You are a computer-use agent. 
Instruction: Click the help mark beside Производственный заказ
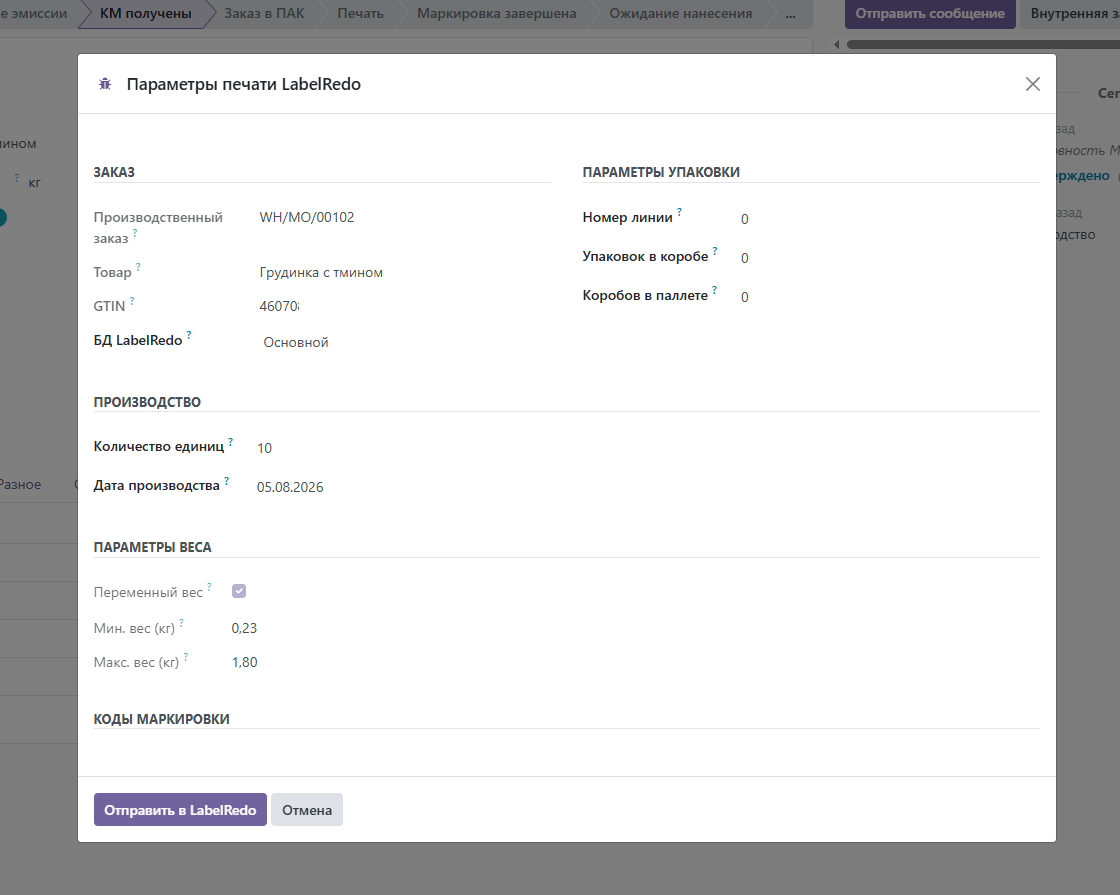pos(134,233)
